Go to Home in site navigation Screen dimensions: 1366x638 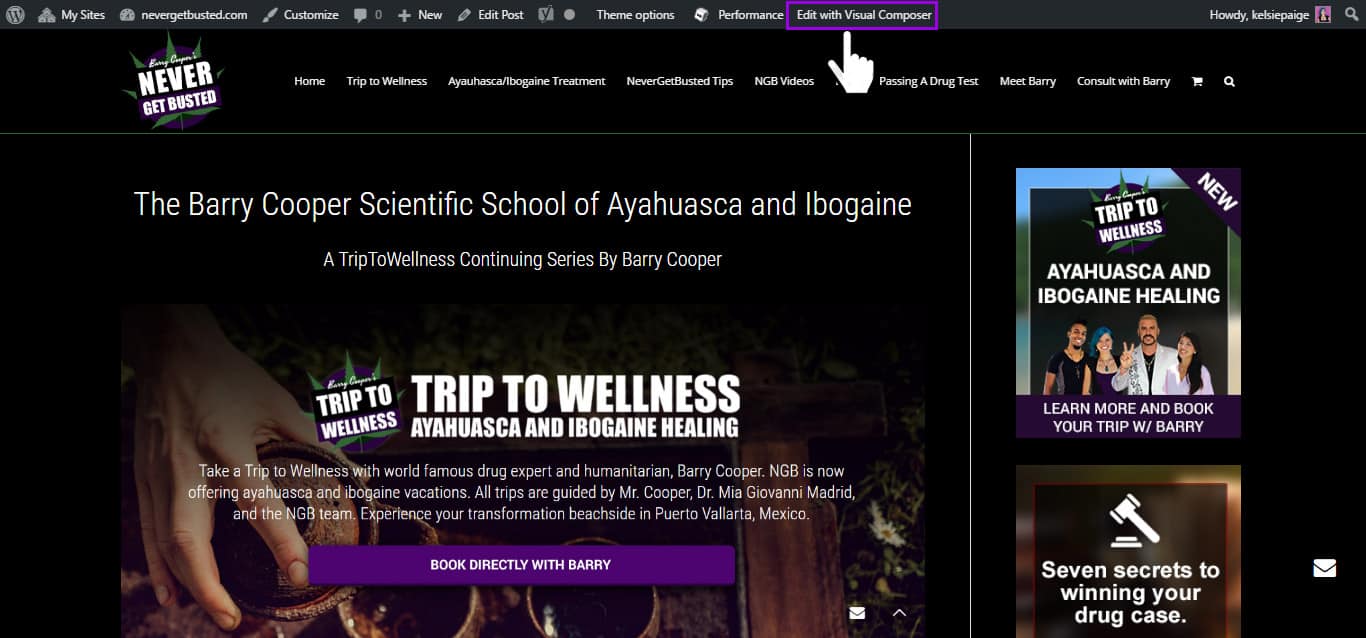309,81
